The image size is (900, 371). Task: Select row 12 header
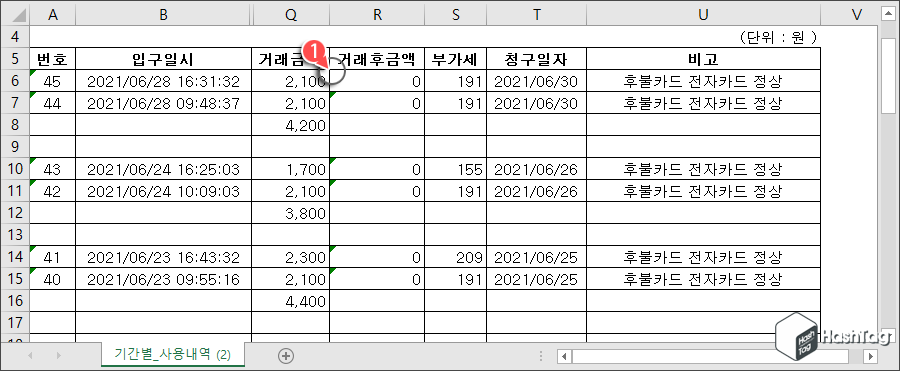coord(15,213)
